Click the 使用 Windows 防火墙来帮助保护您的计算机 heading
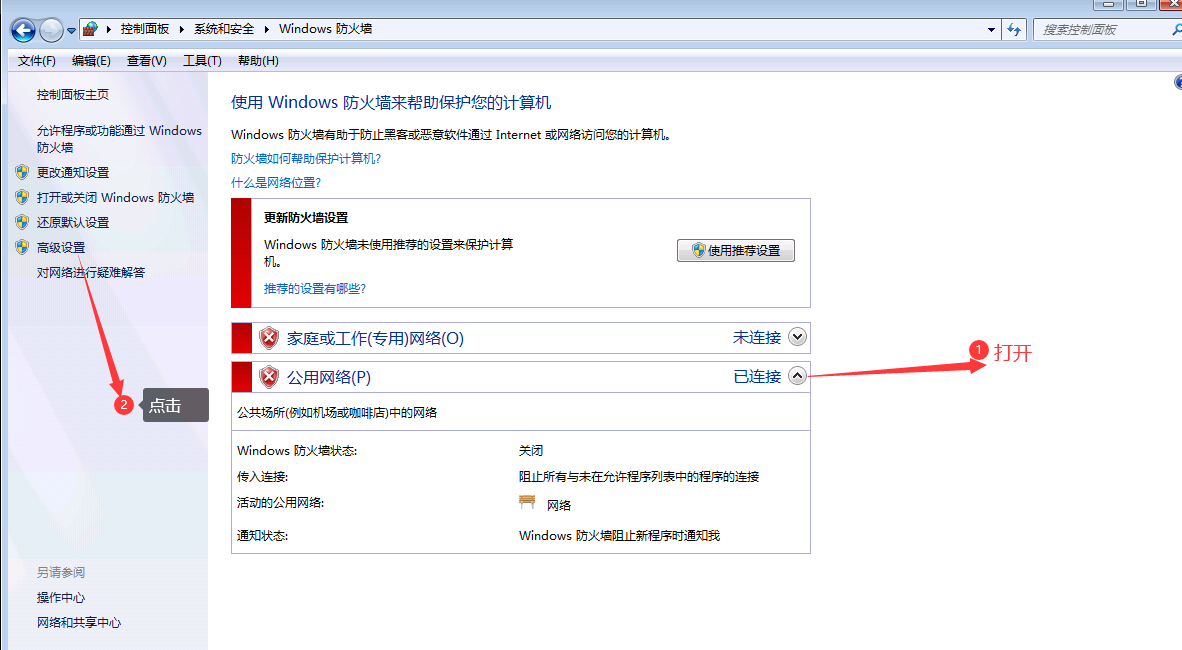1182x650 pixels. tap(391, 103)
